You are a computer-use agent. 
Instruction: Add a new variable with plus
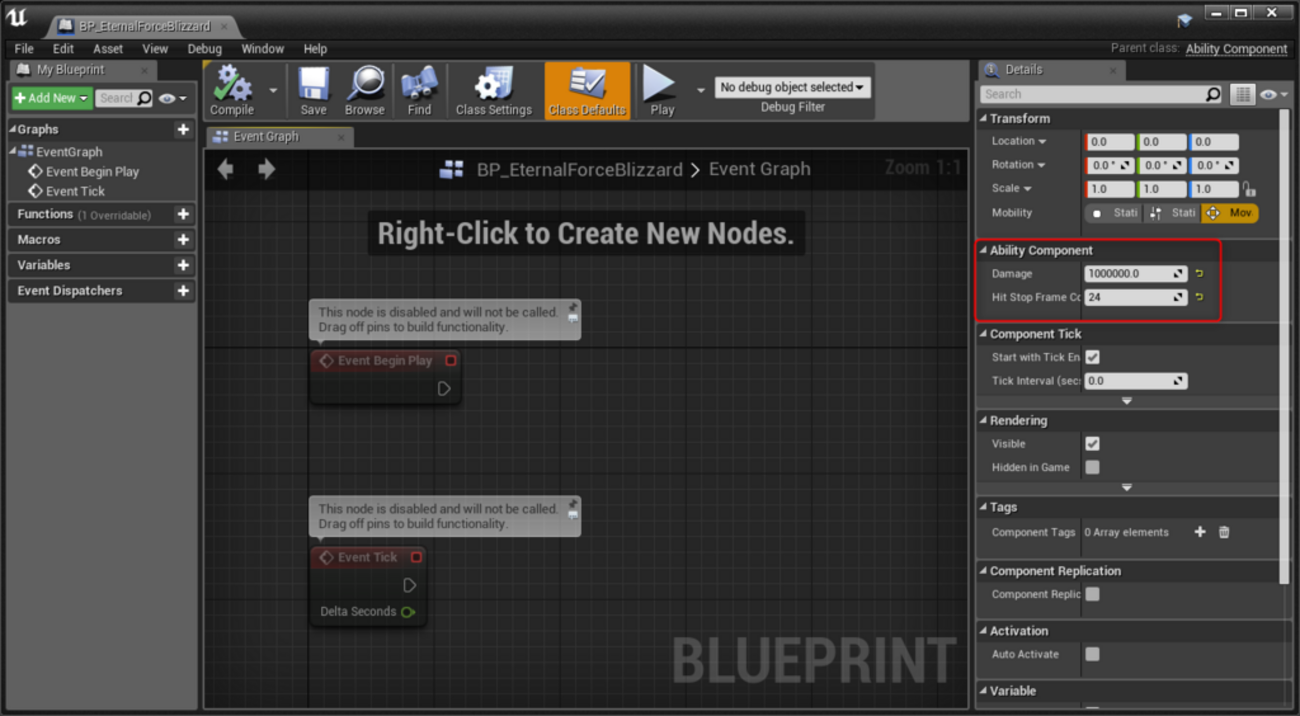[183, 265]
